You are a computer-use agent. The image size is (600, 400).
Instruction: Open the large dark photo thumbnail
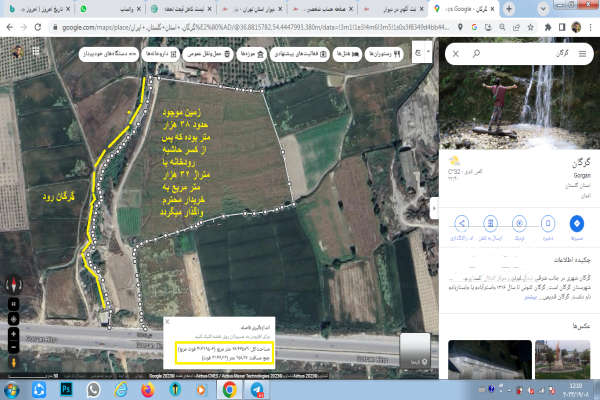(x=490, y=359)
